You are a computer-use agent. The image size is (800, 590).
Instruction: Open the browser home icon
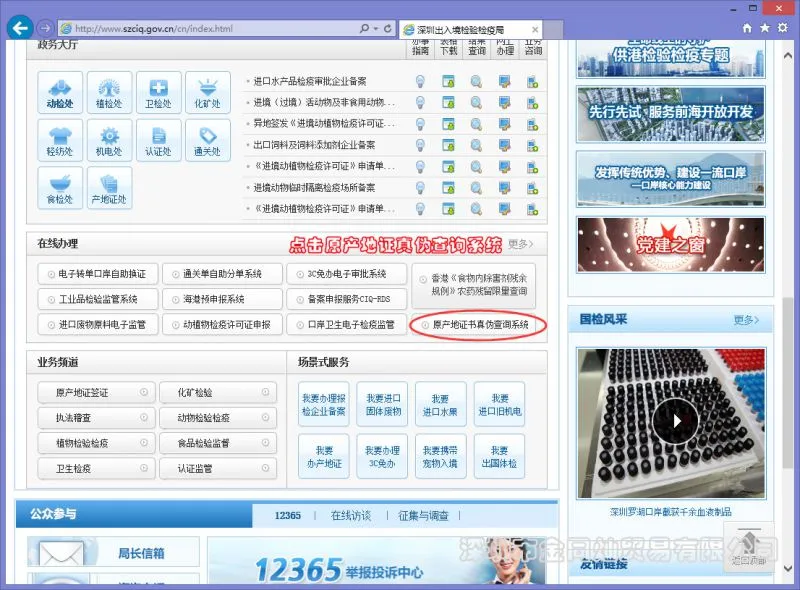[x=747, y=28]
